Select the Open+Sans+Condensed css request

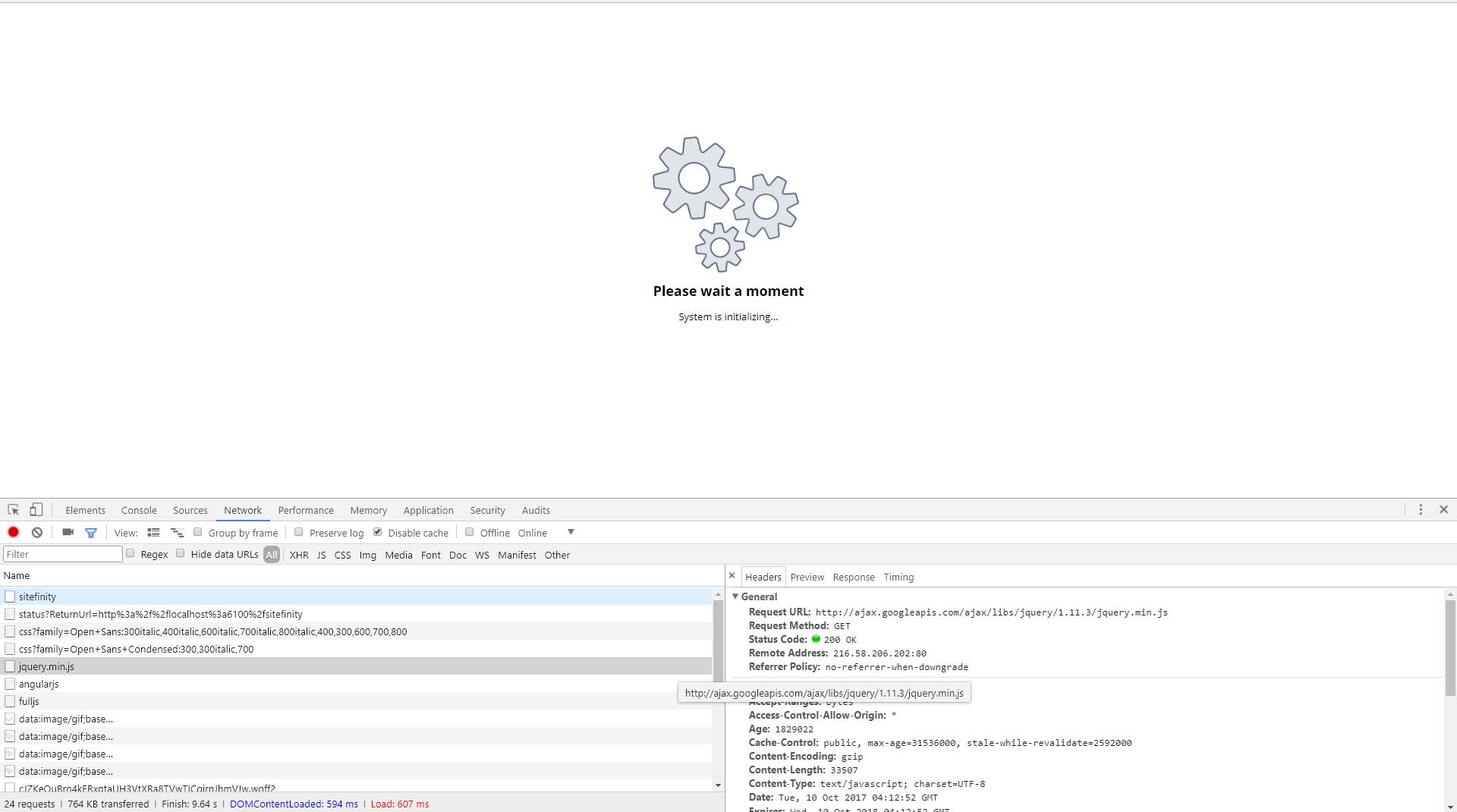point(356,649)
